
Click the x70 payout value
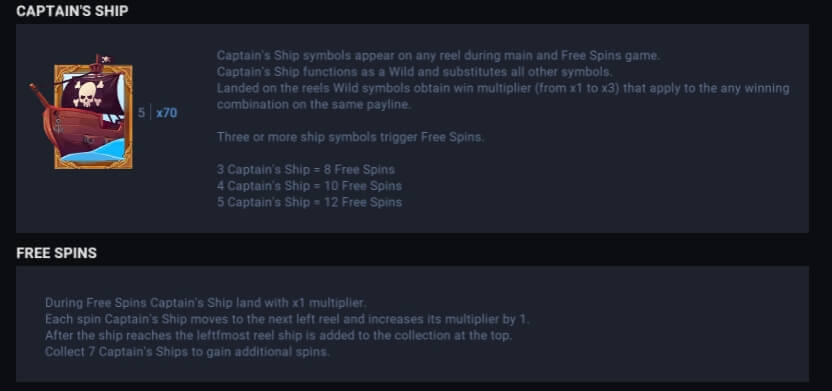tap(167, 113)
